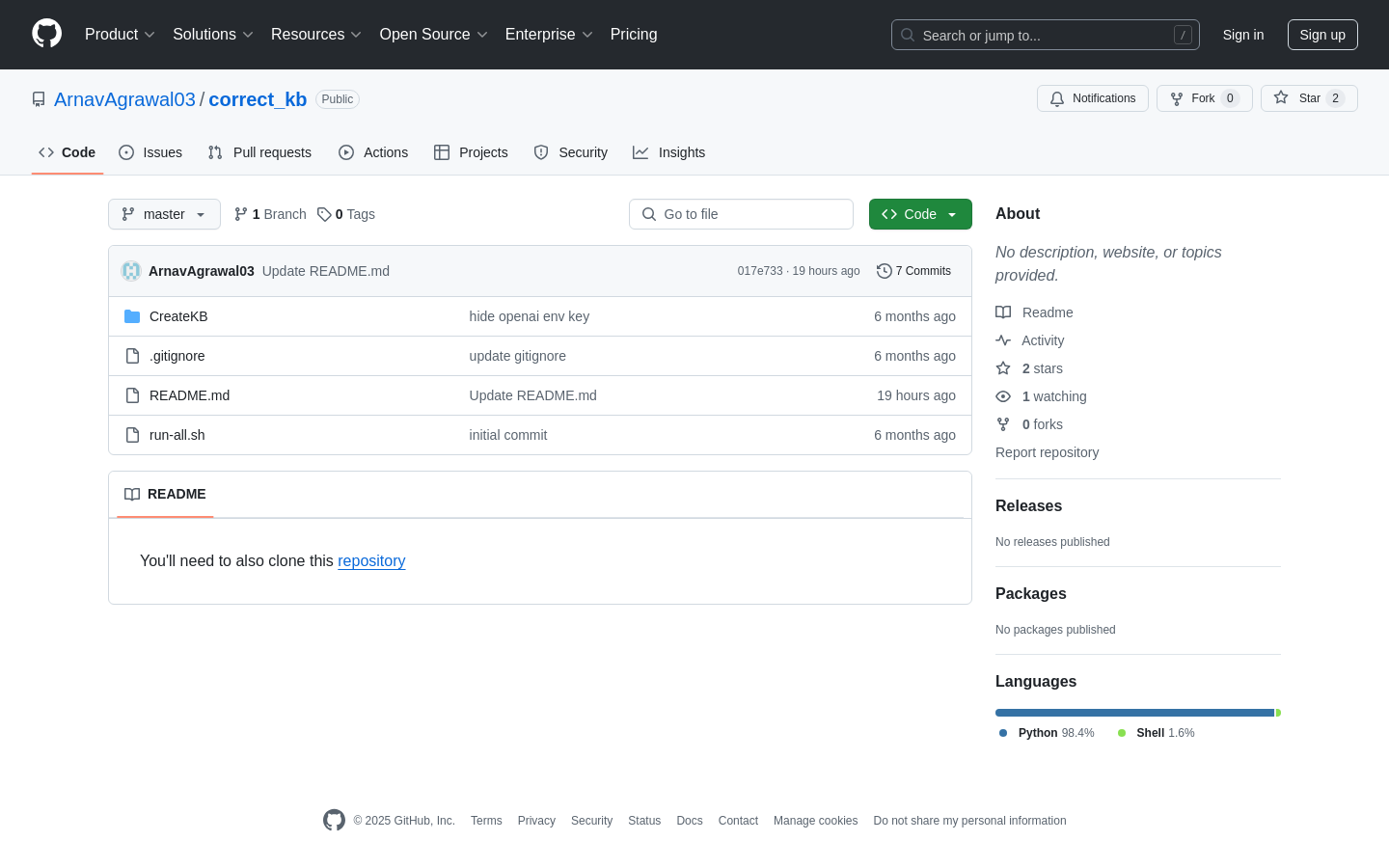Select the README tab in file viewer
The width and height of the screenshot is (1389, 868).
[x=165, y=494]
